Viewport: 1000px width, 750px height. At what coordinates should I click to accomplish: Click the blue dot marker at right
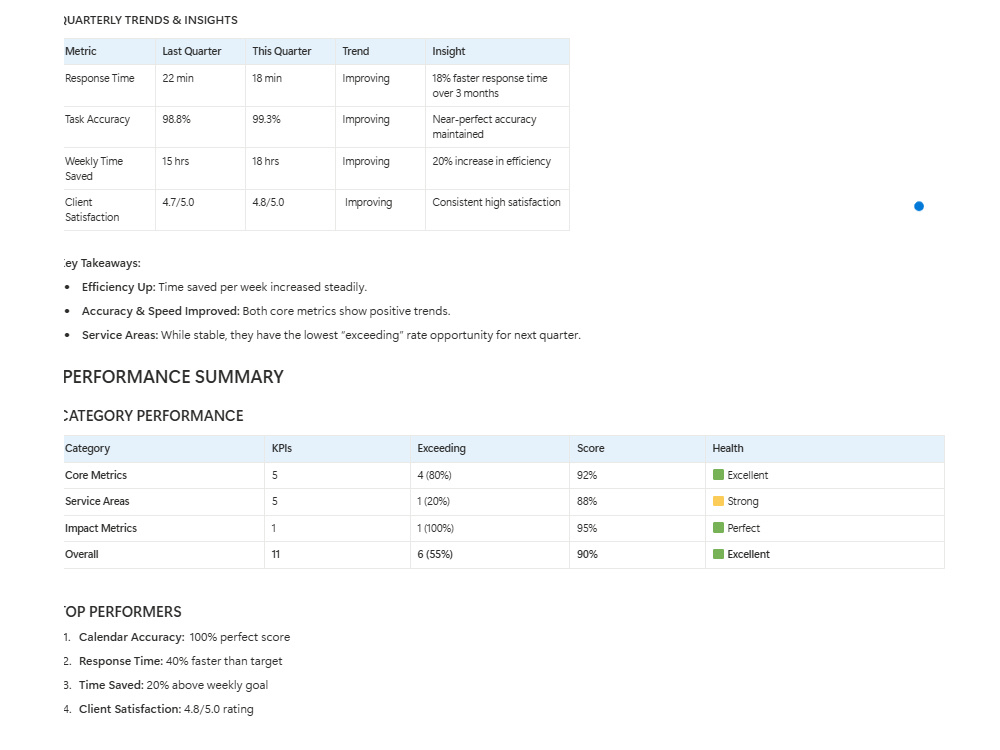[918, 206]
